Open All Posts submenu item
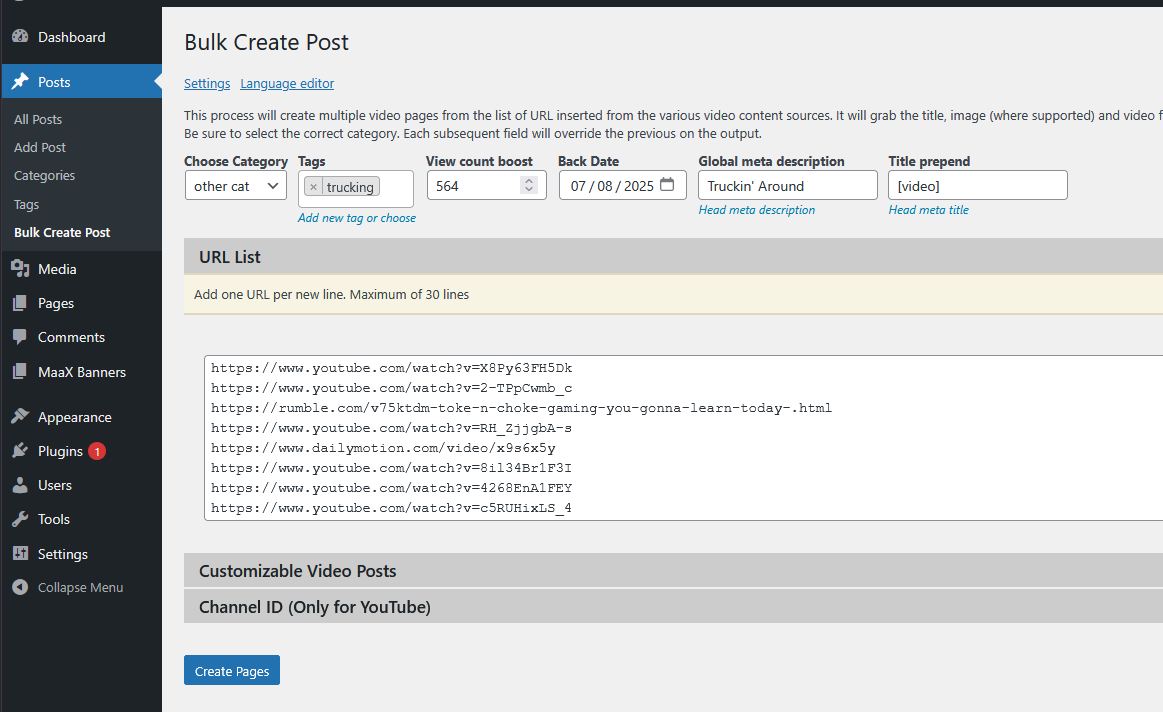Viewport: 1163px width, 712px height. click(38, 119)
